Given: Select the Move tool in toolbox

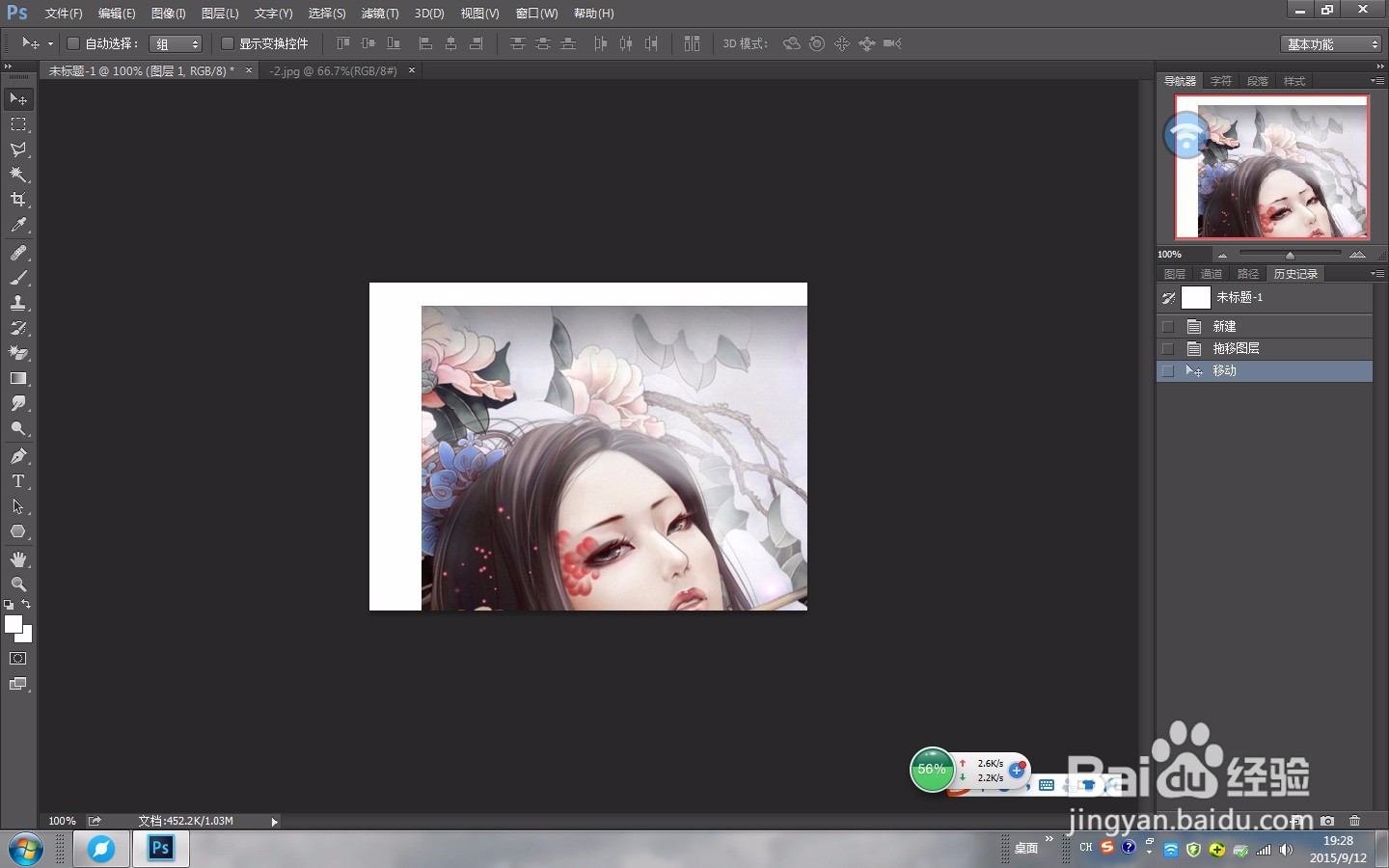Looking at the screenshot, I should tap(18, 99).
